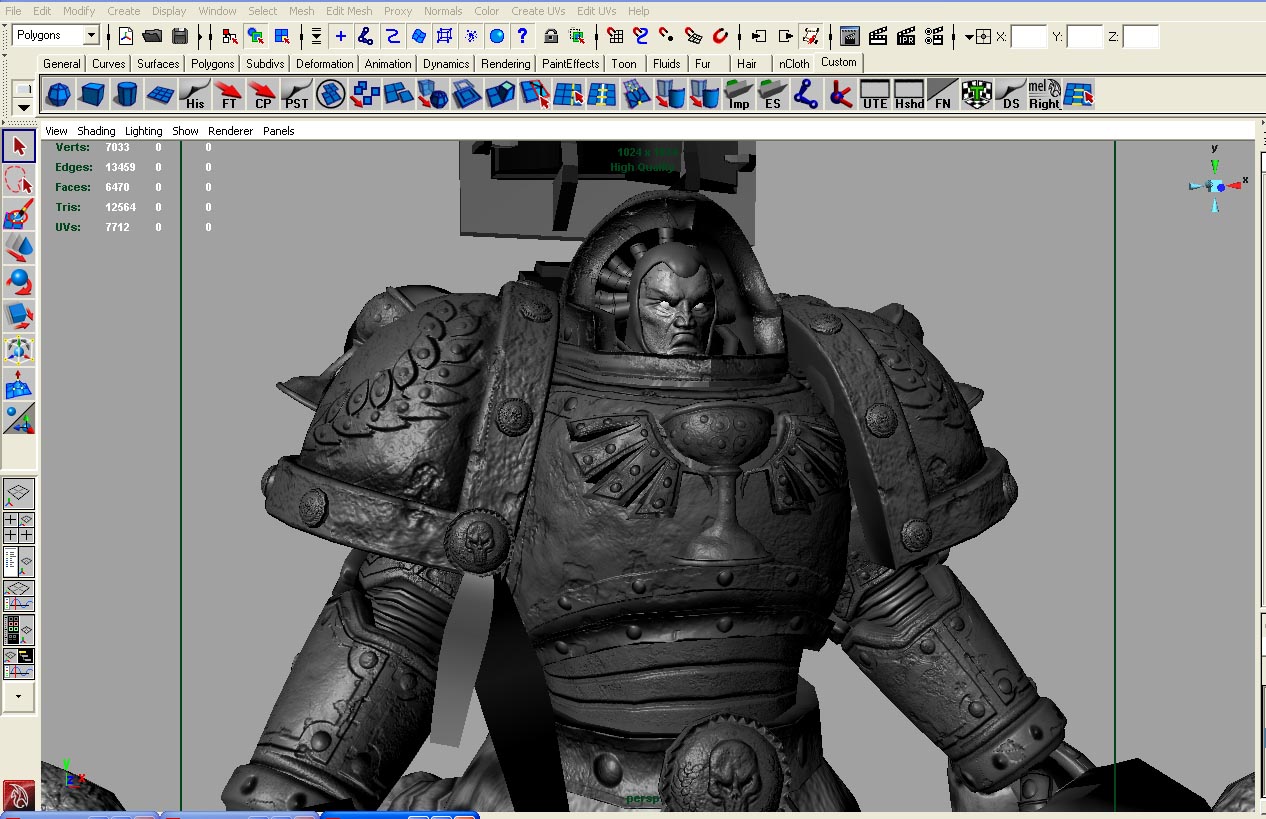1266x819 pixels.
Task: Create a polygon cube from shelf
Action: click(93, 95)
